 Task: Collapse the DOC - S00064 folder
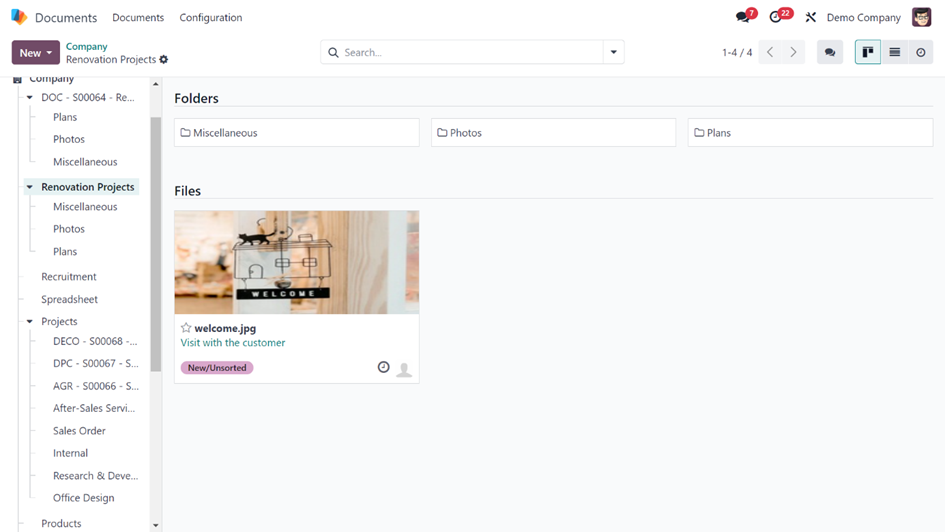pos(30,97)
